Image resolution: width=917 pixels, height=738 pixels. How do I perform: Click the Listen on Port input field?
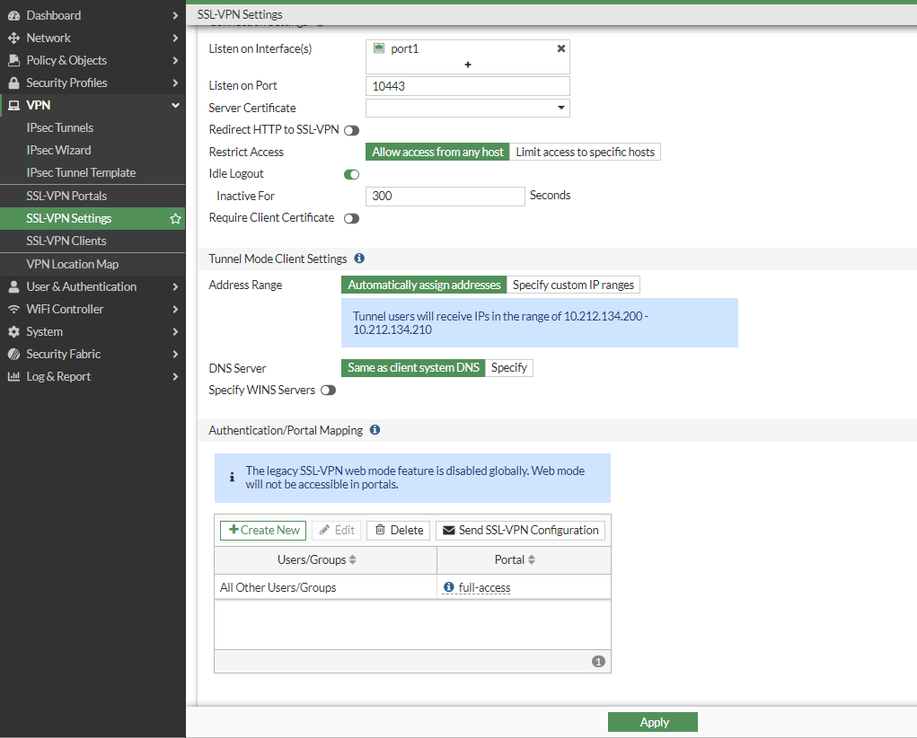(x=467, y=86)
